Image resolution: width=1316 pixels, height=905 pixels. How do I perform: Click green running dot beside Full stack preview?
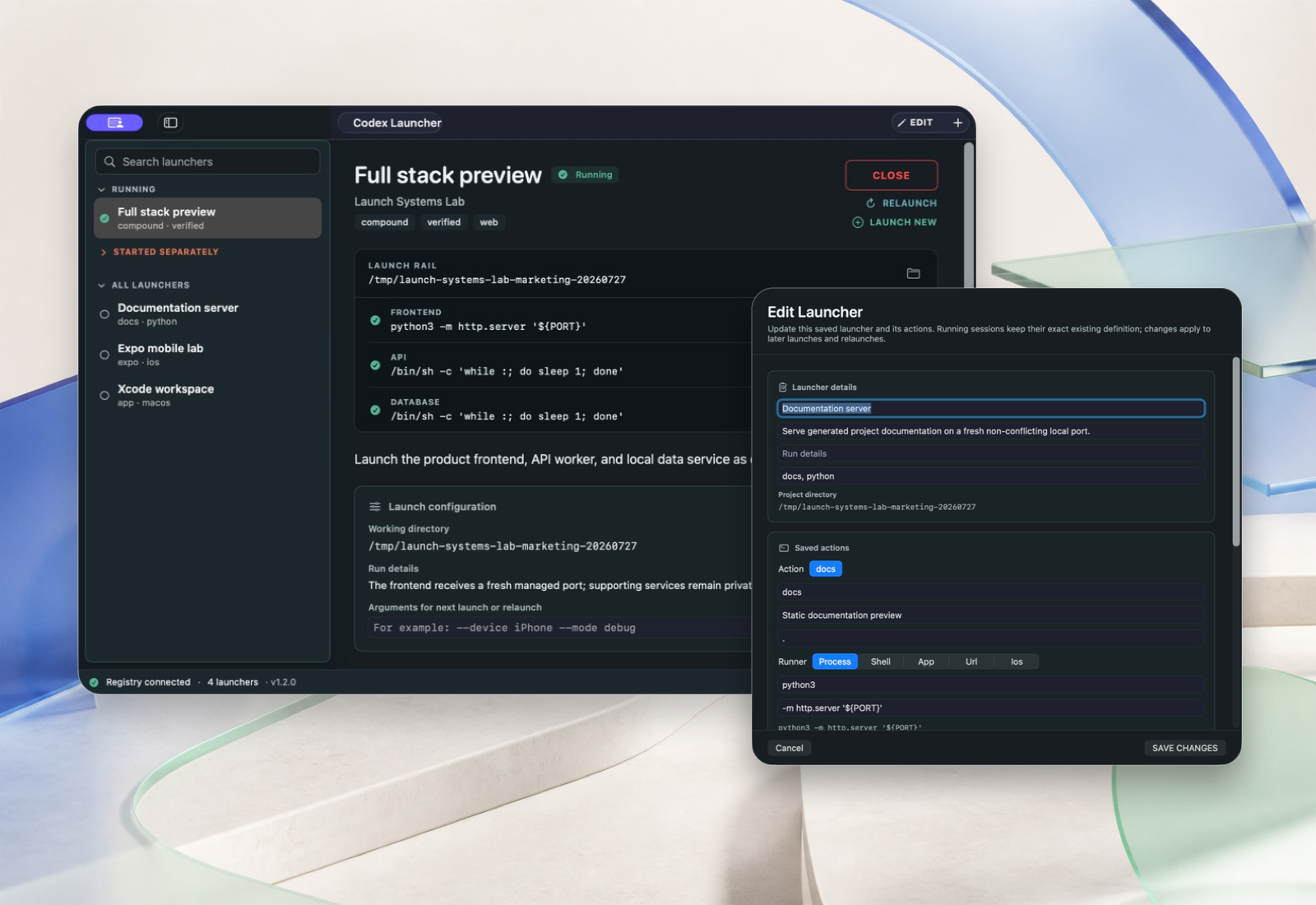coord(104,218)
